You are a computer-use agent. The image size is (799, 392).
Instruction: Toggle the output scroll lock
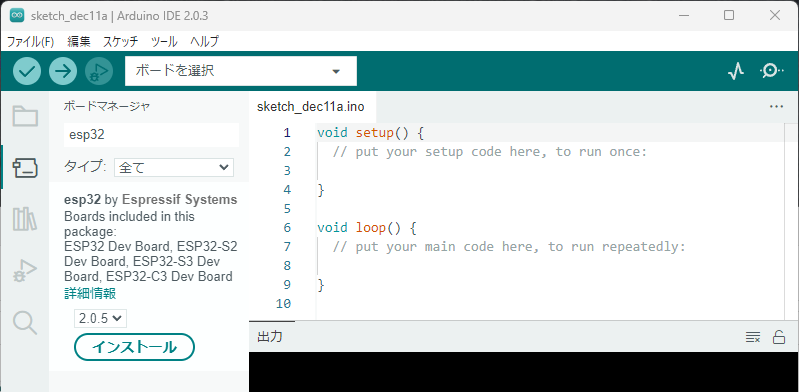(x=779, y=337)
